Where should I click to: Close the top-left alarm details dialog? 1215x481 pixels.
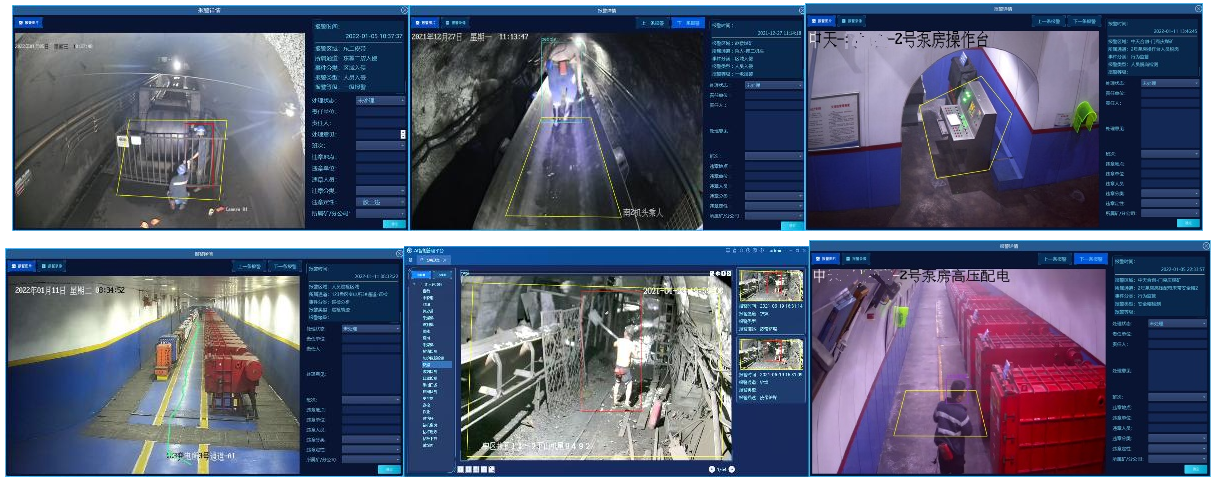(403, 10)
